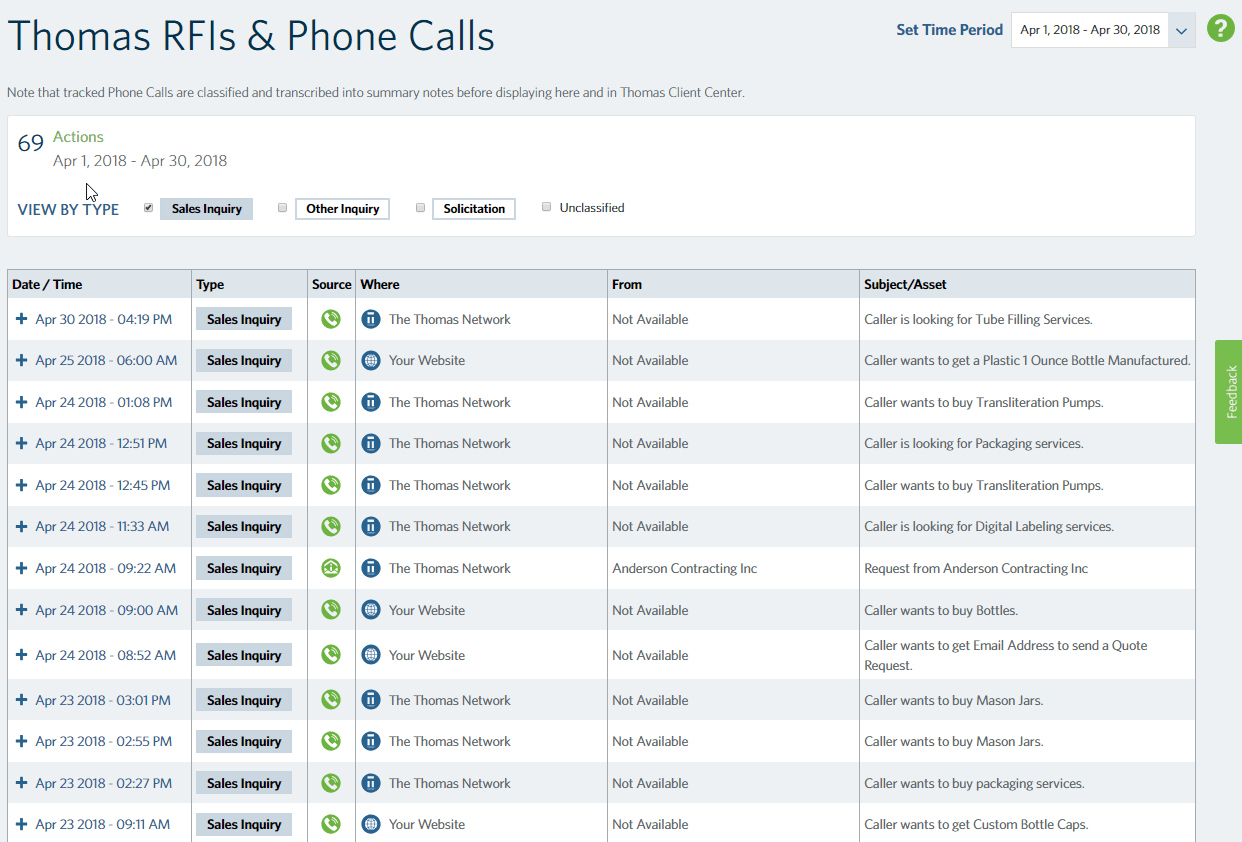The height and width of the screenshot is (842, 1242).
Task: Click the green help question mark icon
Action: (x=1220, y=28)
